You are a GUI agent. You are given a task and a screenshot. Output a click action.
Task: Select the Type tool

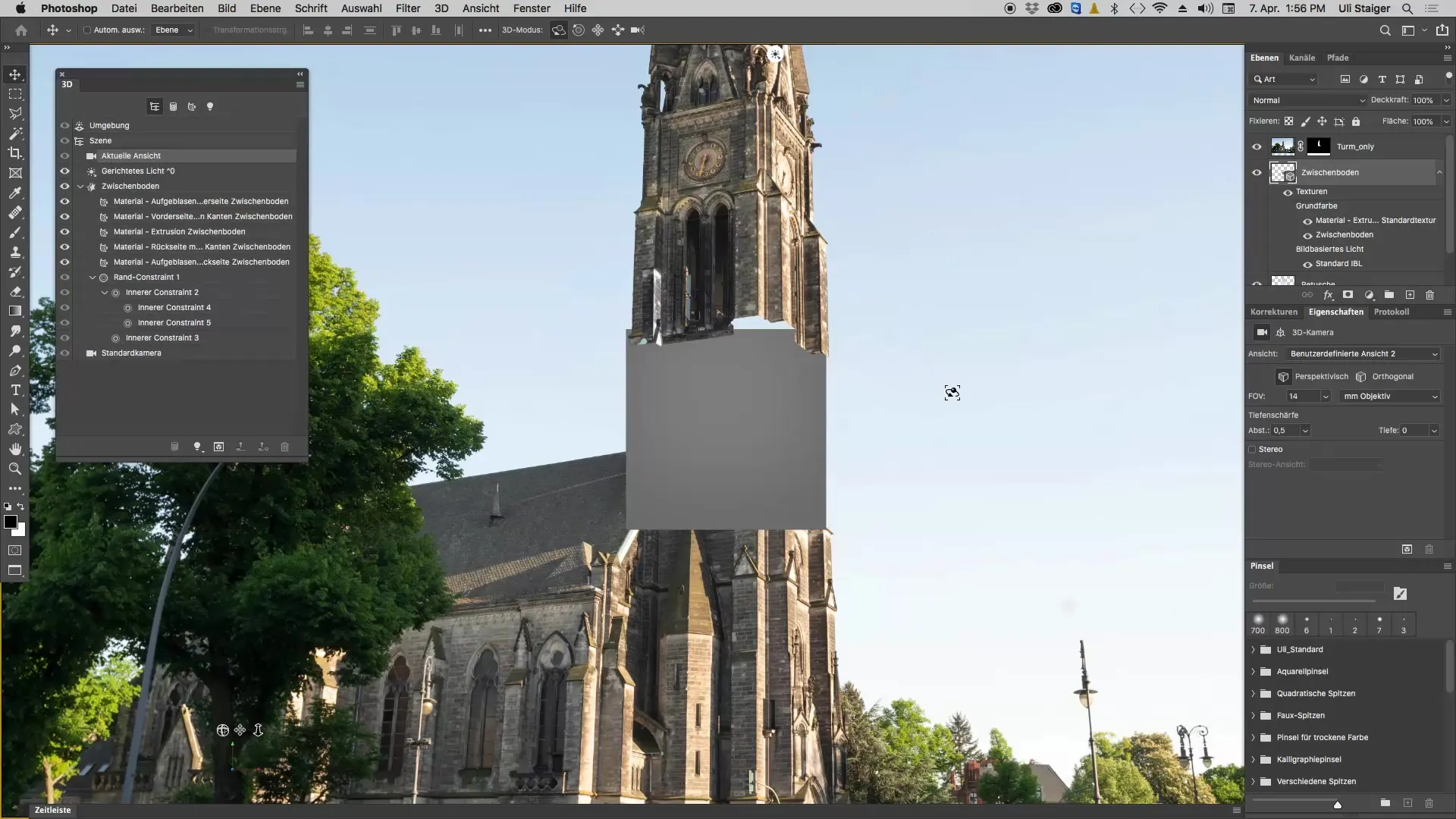coord(15,390)
